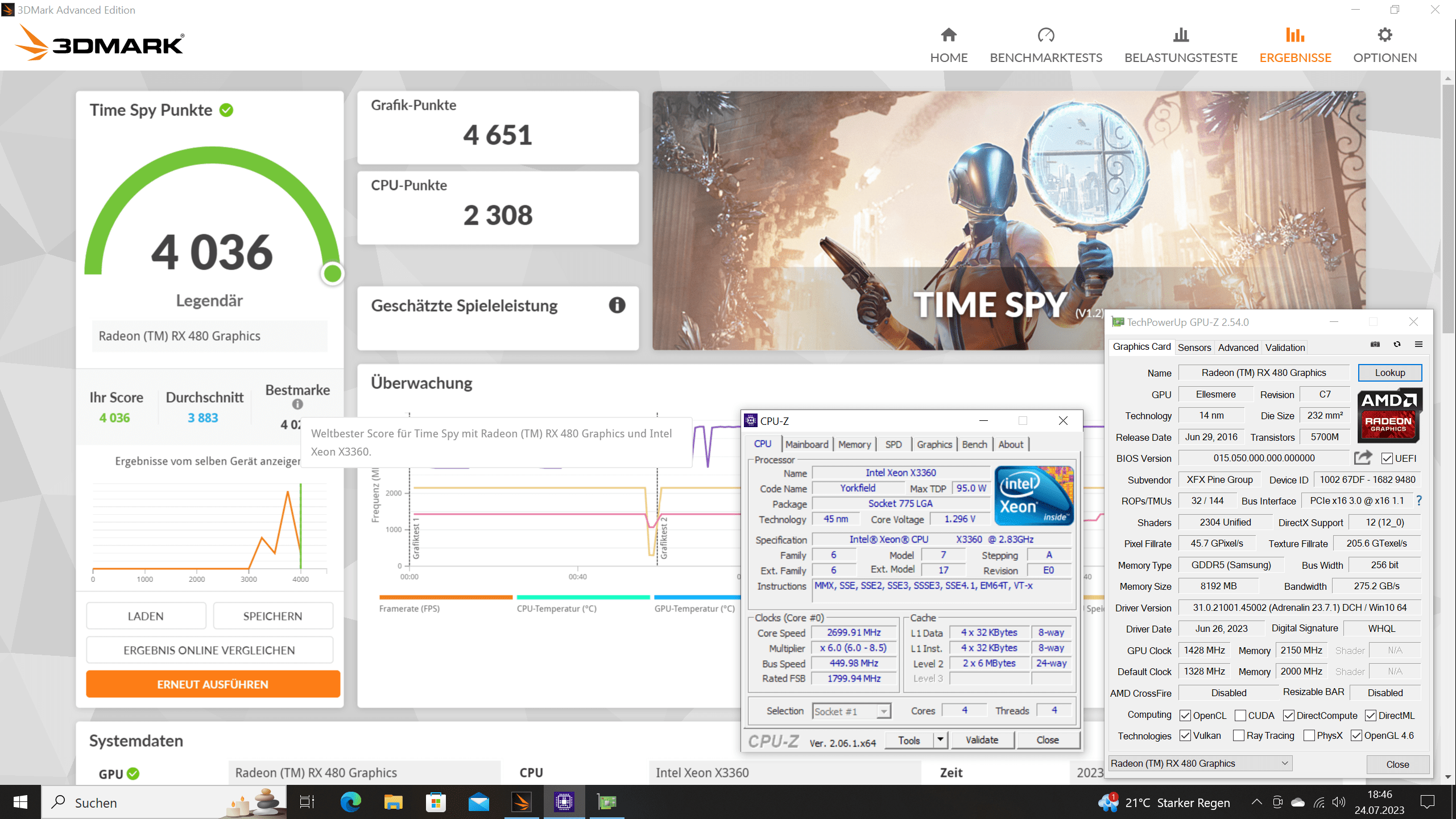Image resolution: width=1456 pixels, height=819 pixels.
Task: Toggle the UEFI checkbox in GPU-Z
Action: tap(1387, 458)
